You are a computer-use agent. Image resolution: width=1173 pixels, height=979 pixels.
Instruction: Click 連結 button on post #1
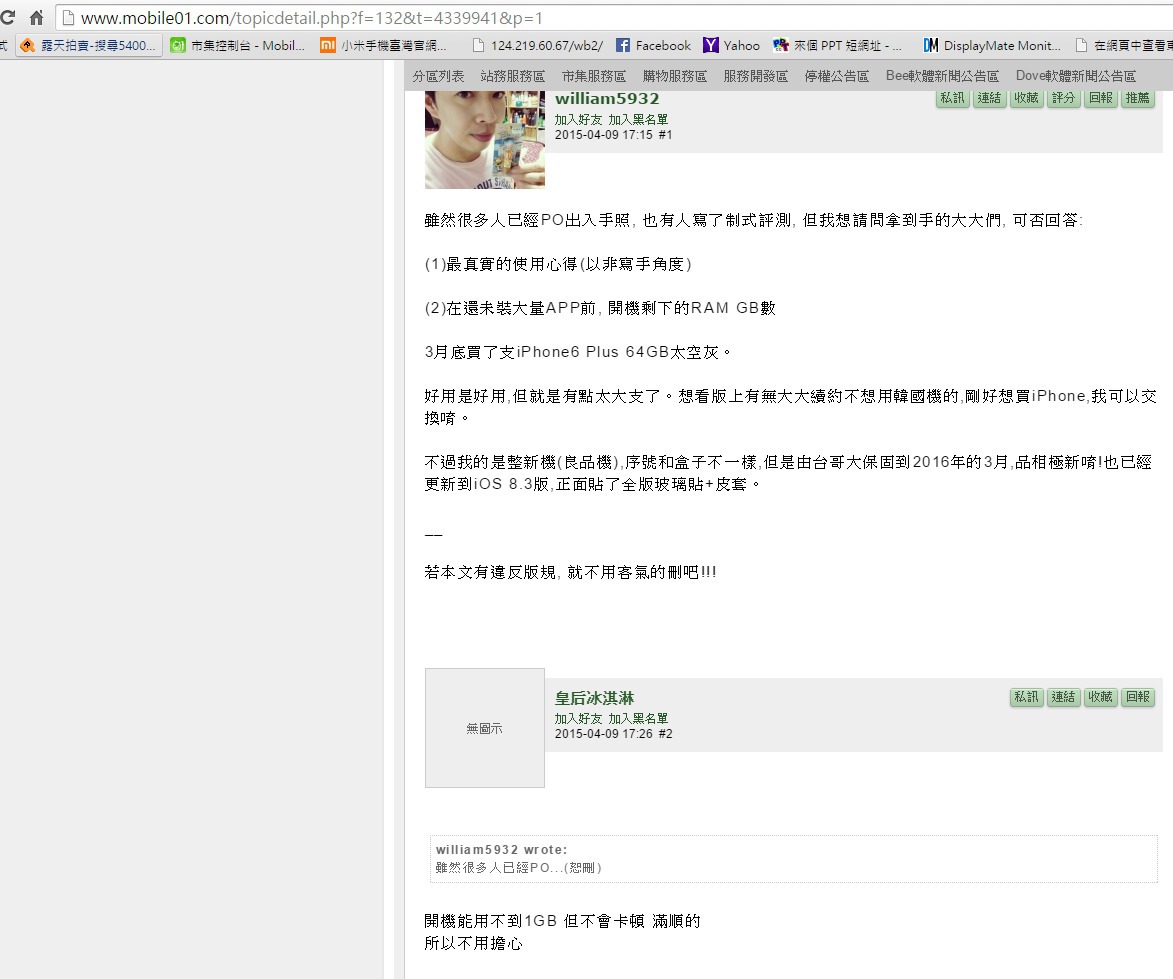(x=989, y=98)
